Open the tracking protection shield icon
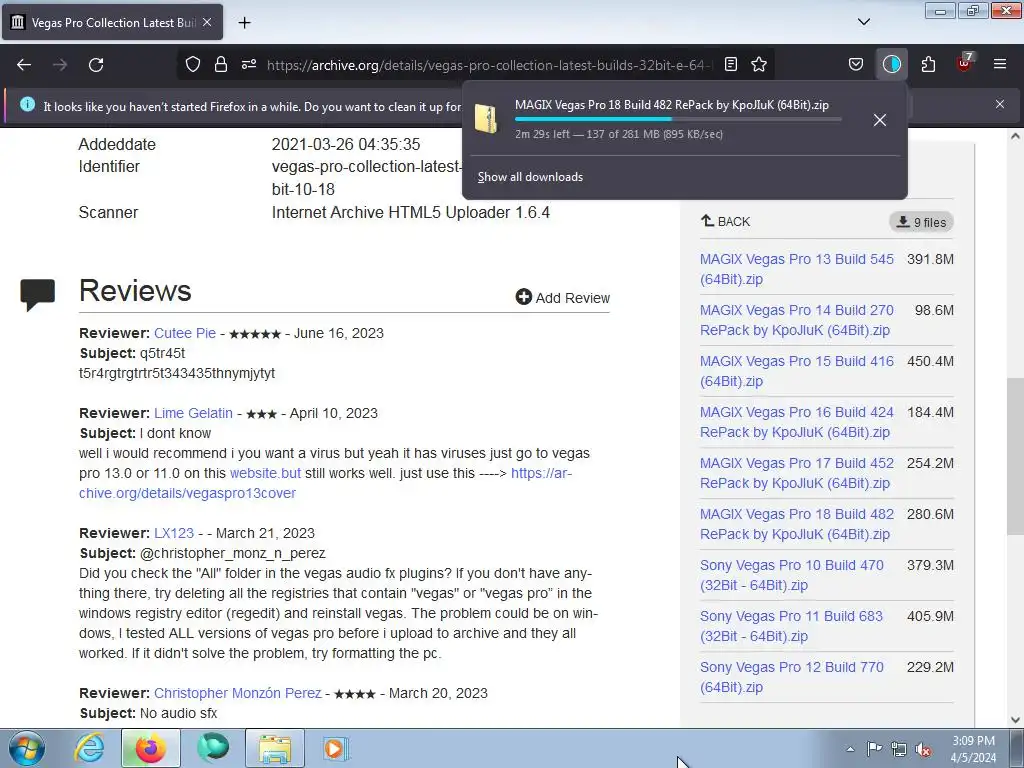The width and height of the screenshot is (1024, 768). click(193, 65)
